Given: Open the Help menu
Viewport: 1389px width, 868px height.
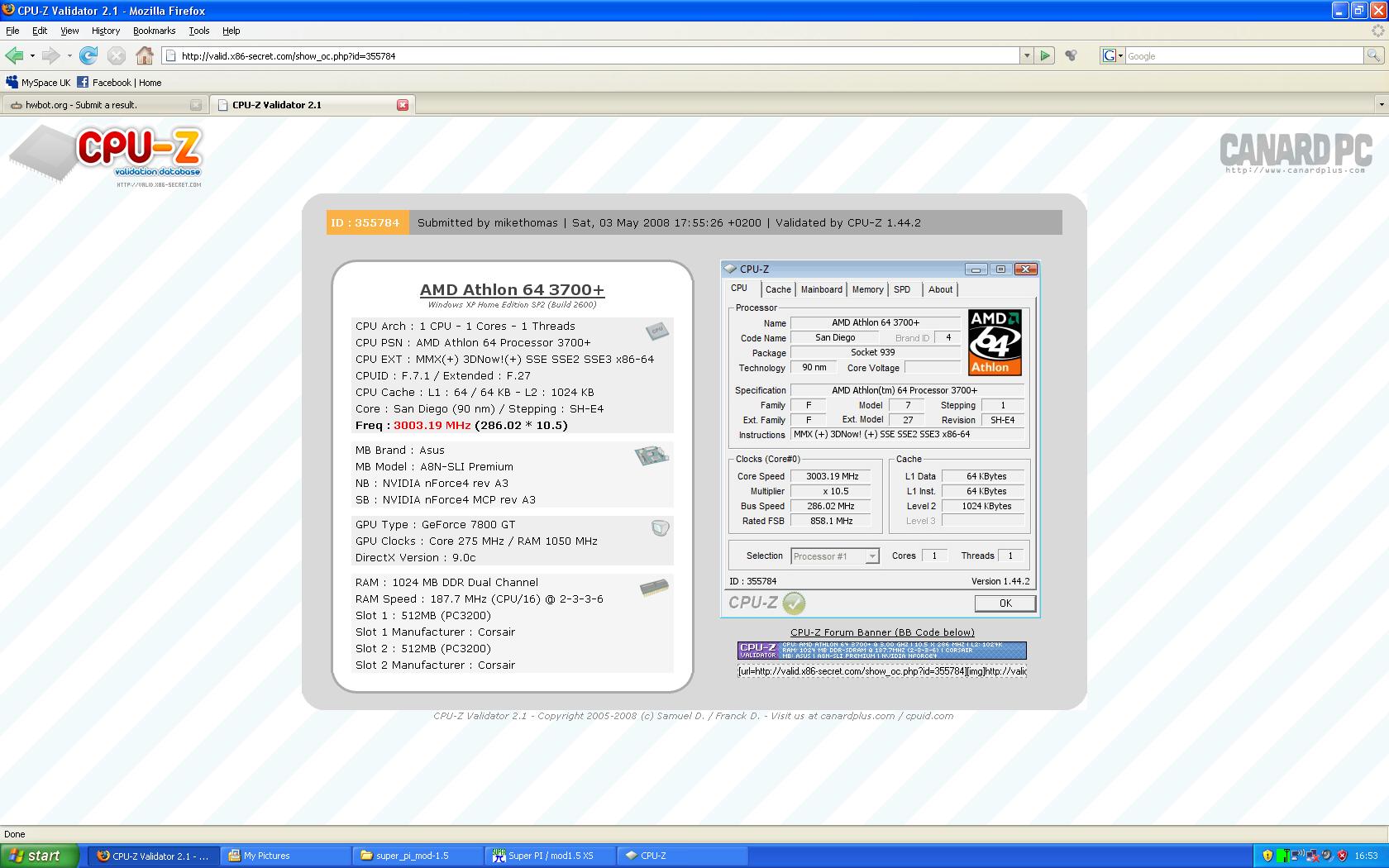Looking at the screenshot, I should [x=231, y=31].
